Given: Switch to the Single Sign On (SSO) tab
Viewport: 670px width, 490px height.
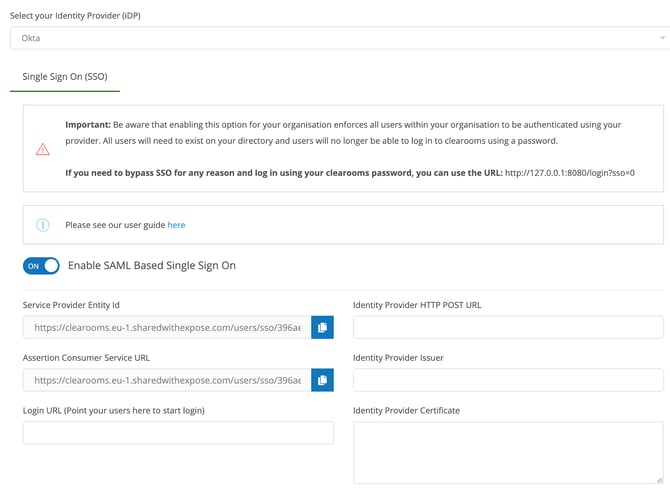Looking at the screenshot, I should (x=65, y=75).
